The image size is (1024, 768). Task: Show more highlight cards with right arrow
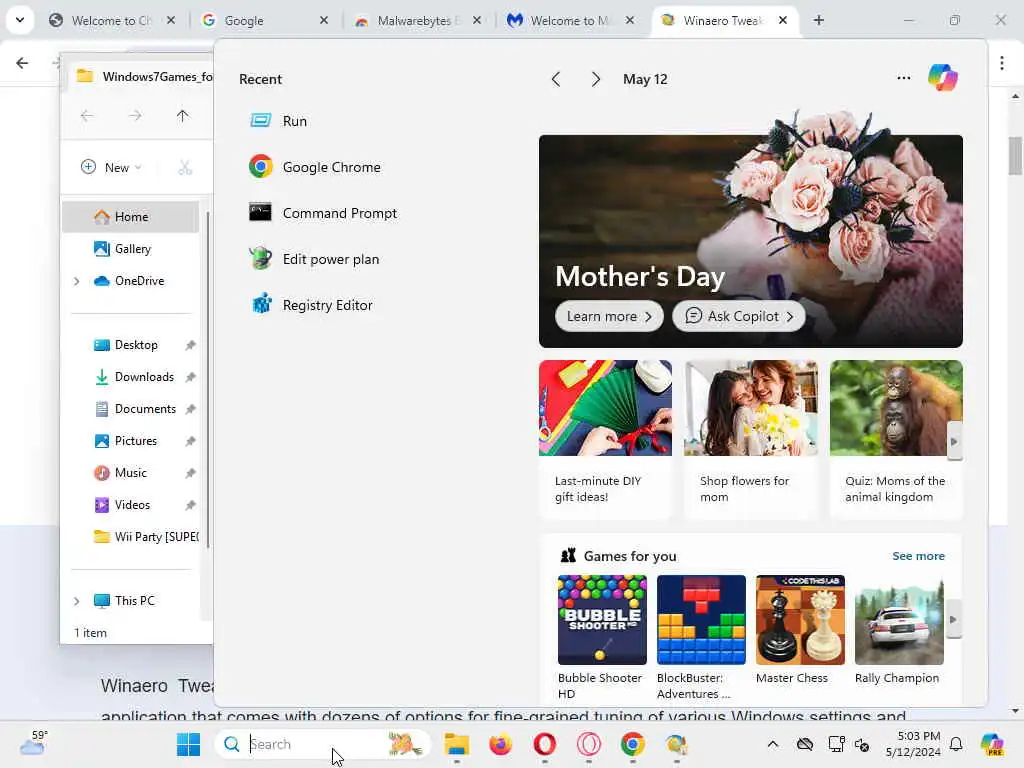(x=954, y=441)
